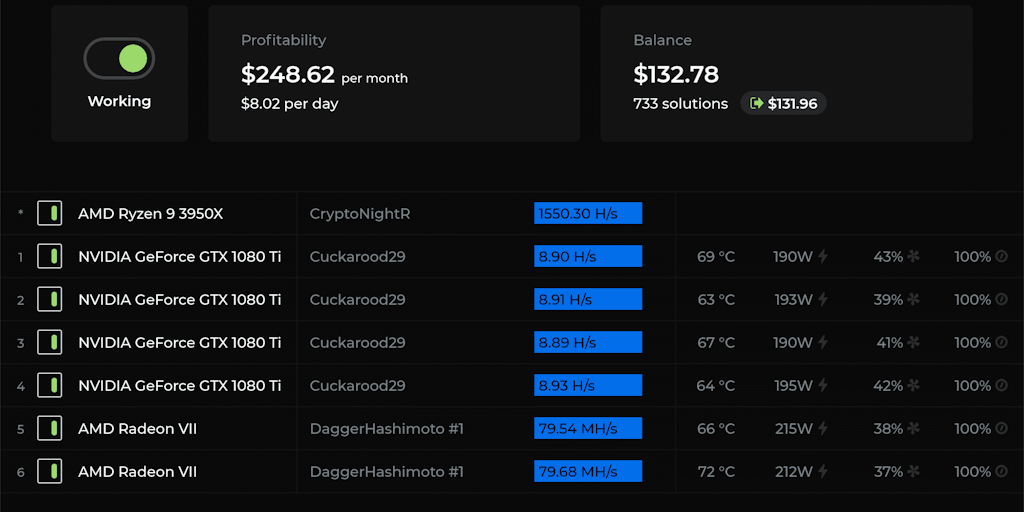Click the fan icon beside 39%
Viewport: 1024px width, 512px height.
point(913,300)
